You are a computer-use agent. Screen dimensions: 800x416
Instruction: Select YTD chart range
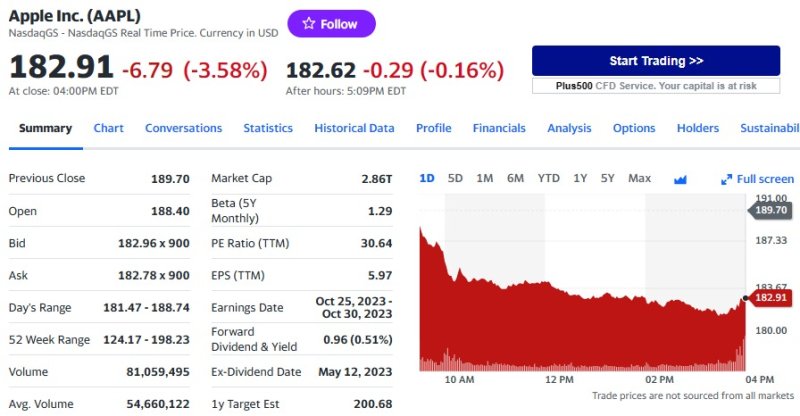click(x=549, y=178)
